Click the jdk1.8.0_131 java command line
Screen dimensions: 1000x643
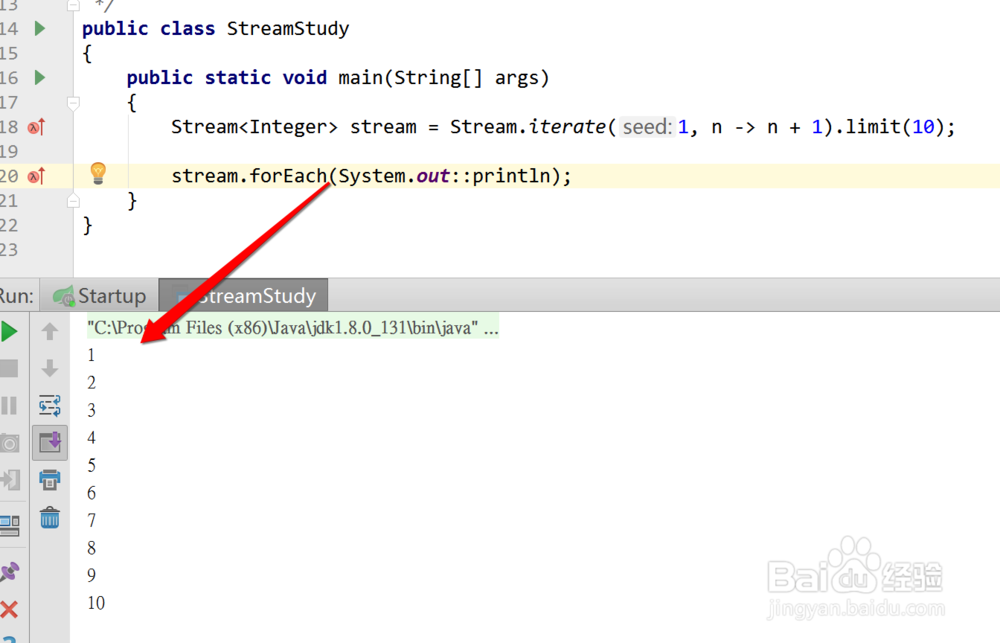click(x=290, y=328)
